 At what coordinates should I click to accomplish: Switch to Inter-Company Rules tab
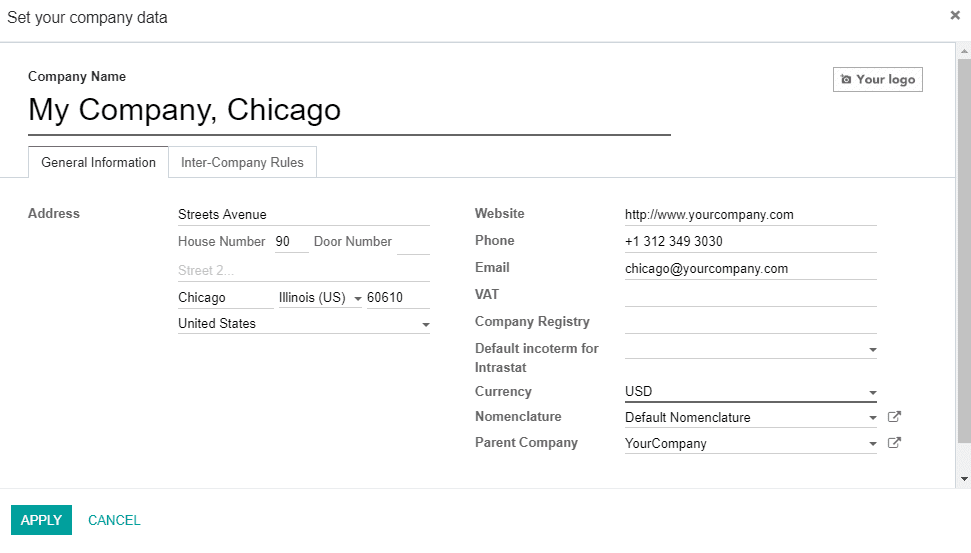(242, 162)
